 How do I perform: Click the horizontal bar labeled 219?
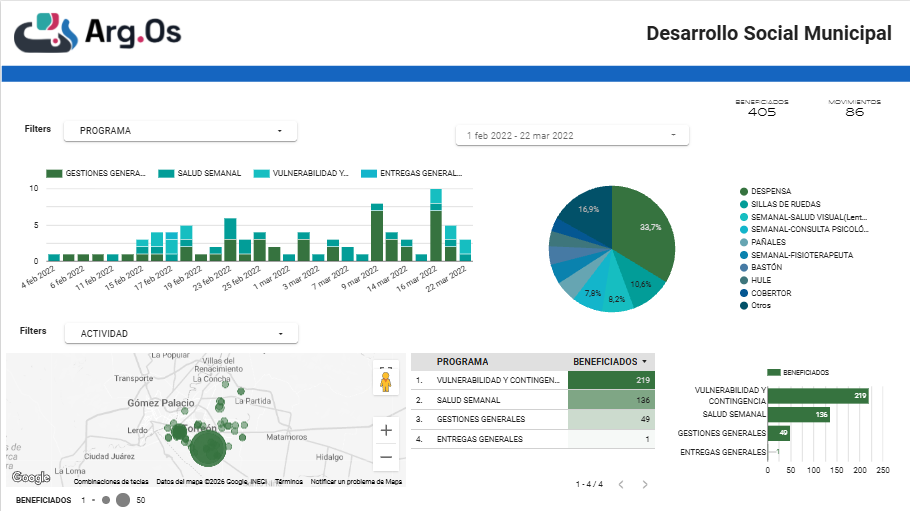coord(818,395)
